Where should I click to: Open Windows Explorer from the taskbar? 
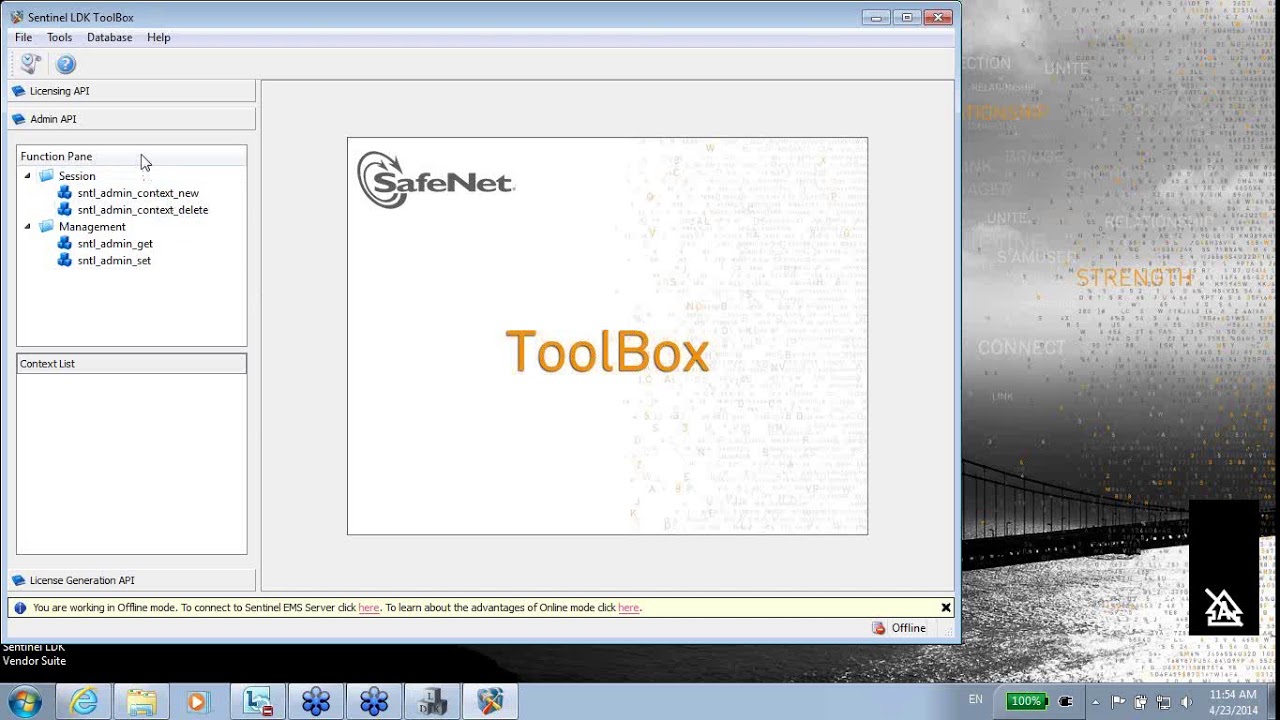point(141,702)
